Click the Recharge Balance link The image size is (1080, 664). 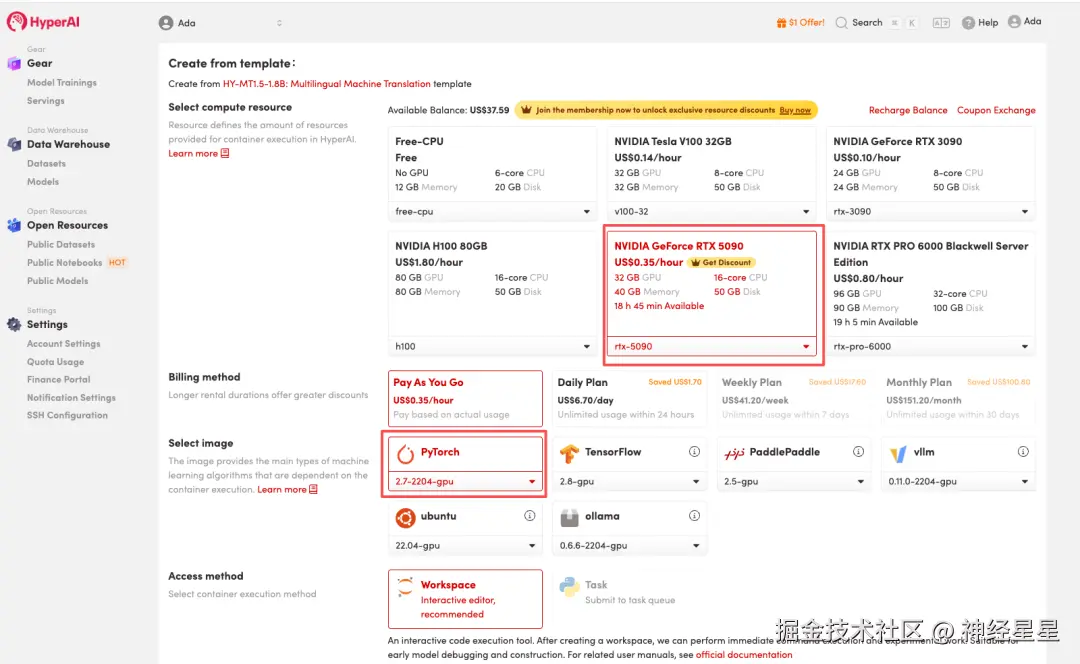(908, 110)
